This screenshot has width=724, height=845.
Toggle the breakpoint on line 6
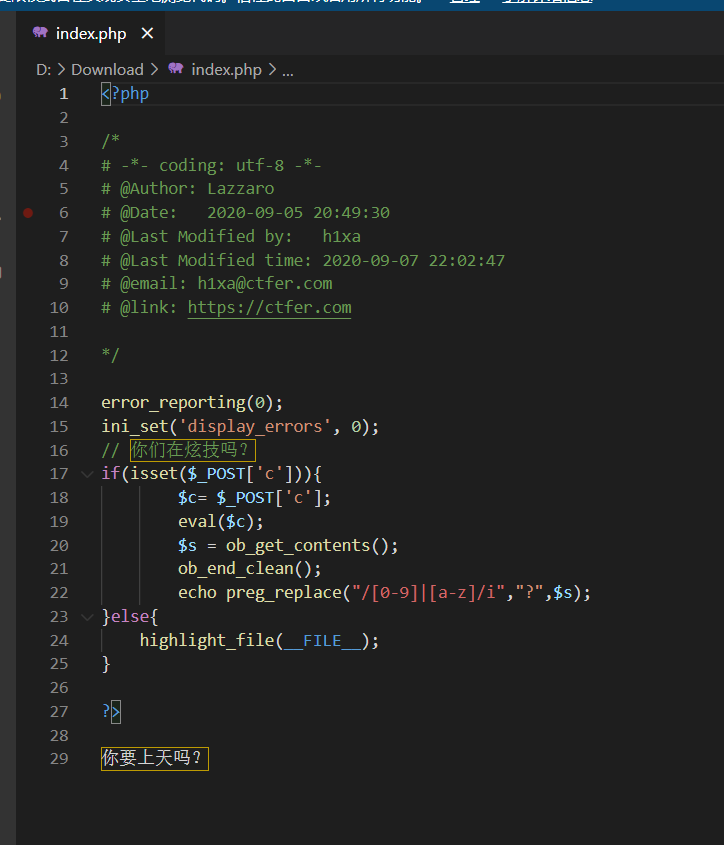tap(28, 213)
